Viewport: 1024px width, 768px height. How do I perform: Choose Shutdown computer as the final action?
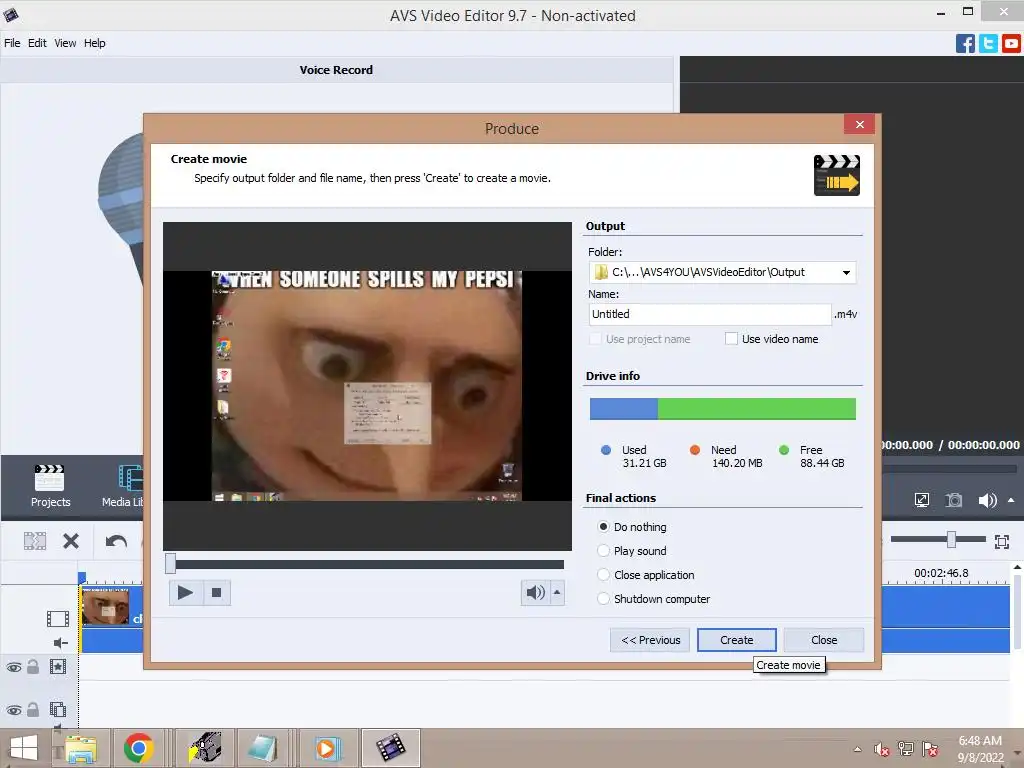603,599
